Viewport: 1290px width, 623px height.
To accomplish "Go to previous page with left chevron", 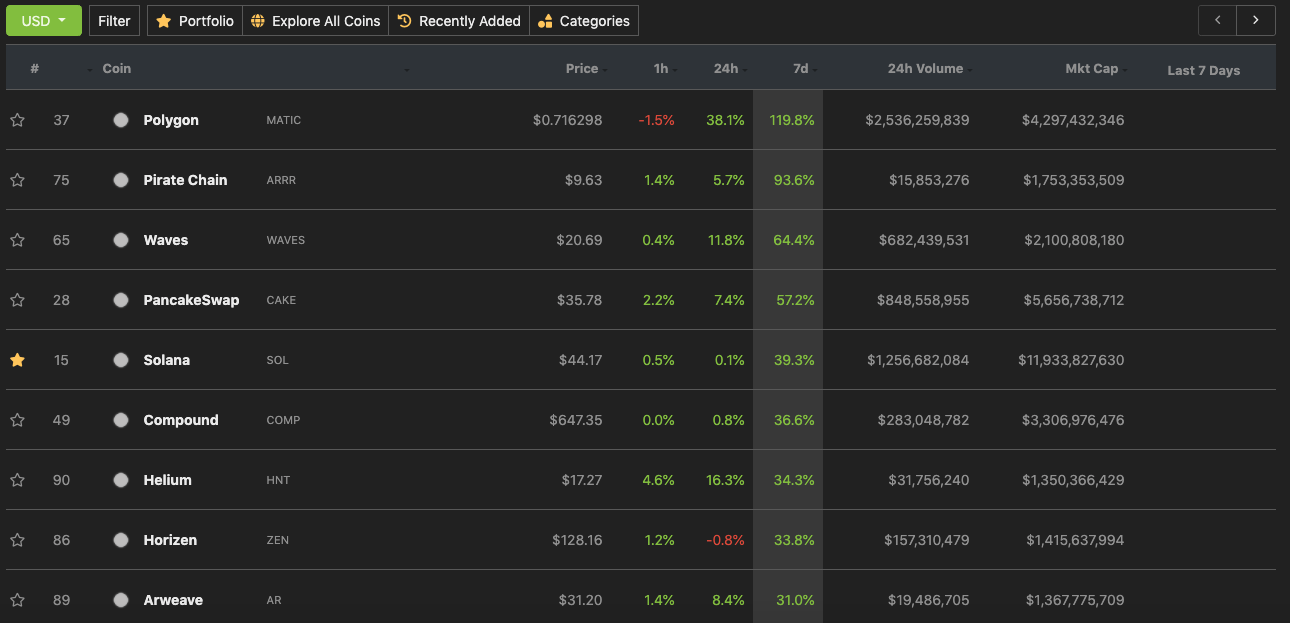I will point(1217,20).
